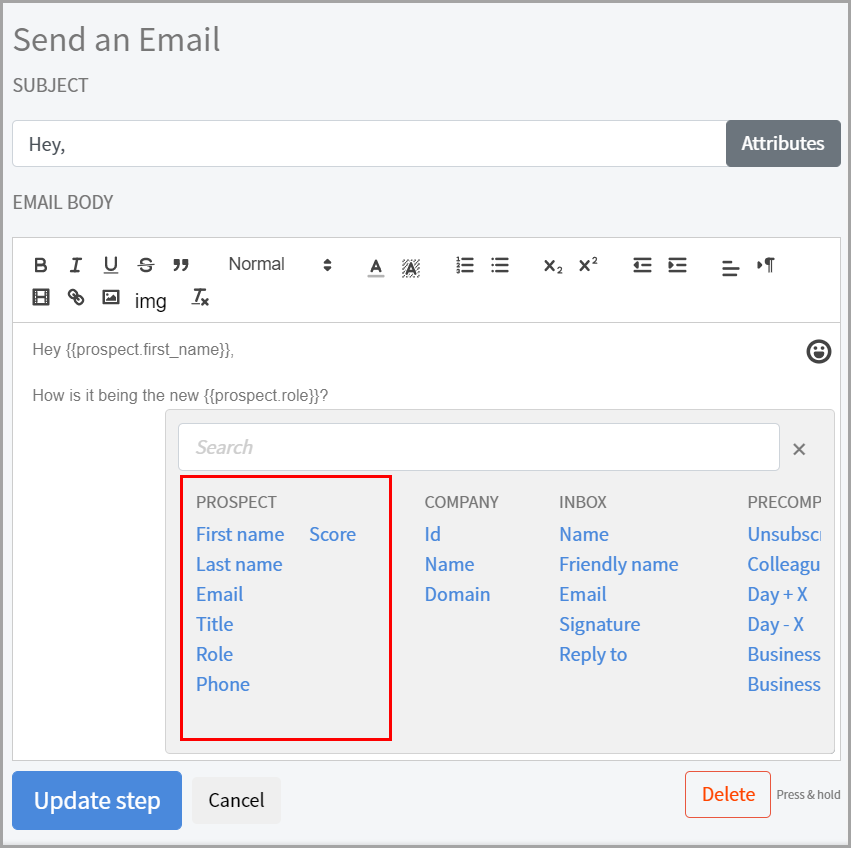
Task: Click the attribute Search field
Action: point(478,447)
